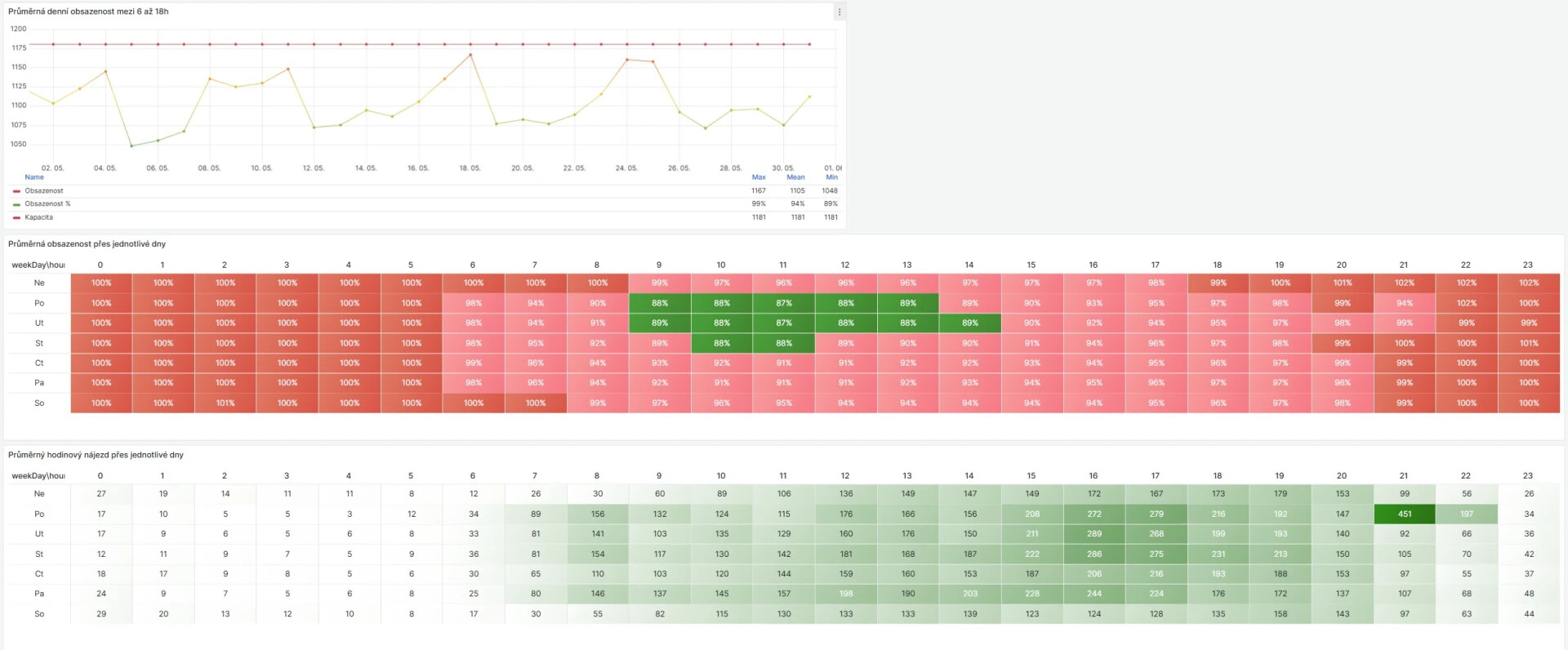Screen dimensions: 1568x650
Task: Click the green Obsazenost % legend color marker
Action: click(x=16, y=204)
